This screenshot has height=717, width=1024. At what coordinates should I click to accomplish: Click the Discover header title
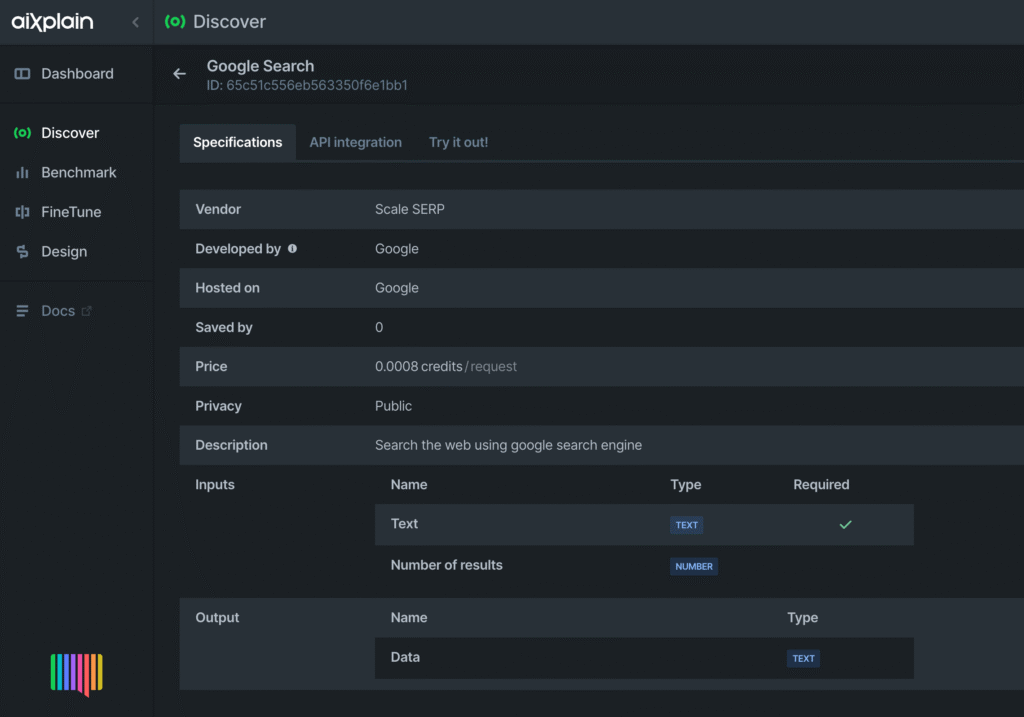point(229,22)
